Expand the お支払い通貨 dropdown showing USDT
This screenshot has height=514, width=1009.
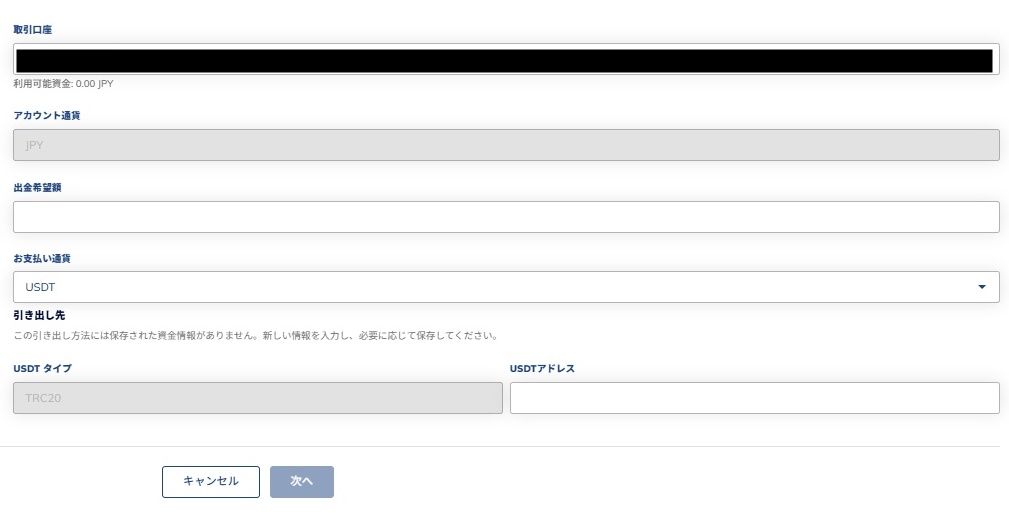pos(505,287)
